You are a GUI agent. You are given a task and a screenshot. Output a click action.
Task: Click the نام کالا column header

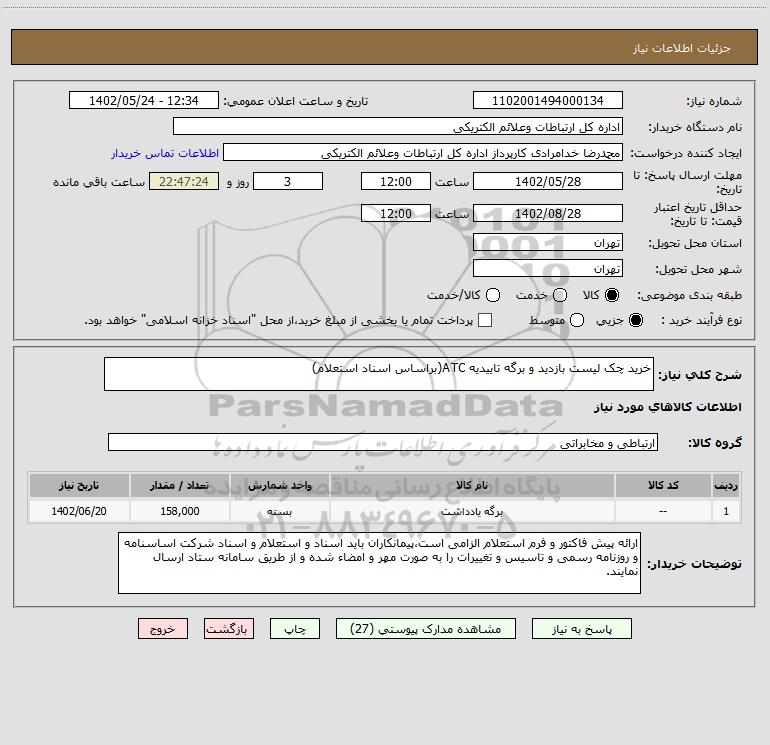pos(472,486)
